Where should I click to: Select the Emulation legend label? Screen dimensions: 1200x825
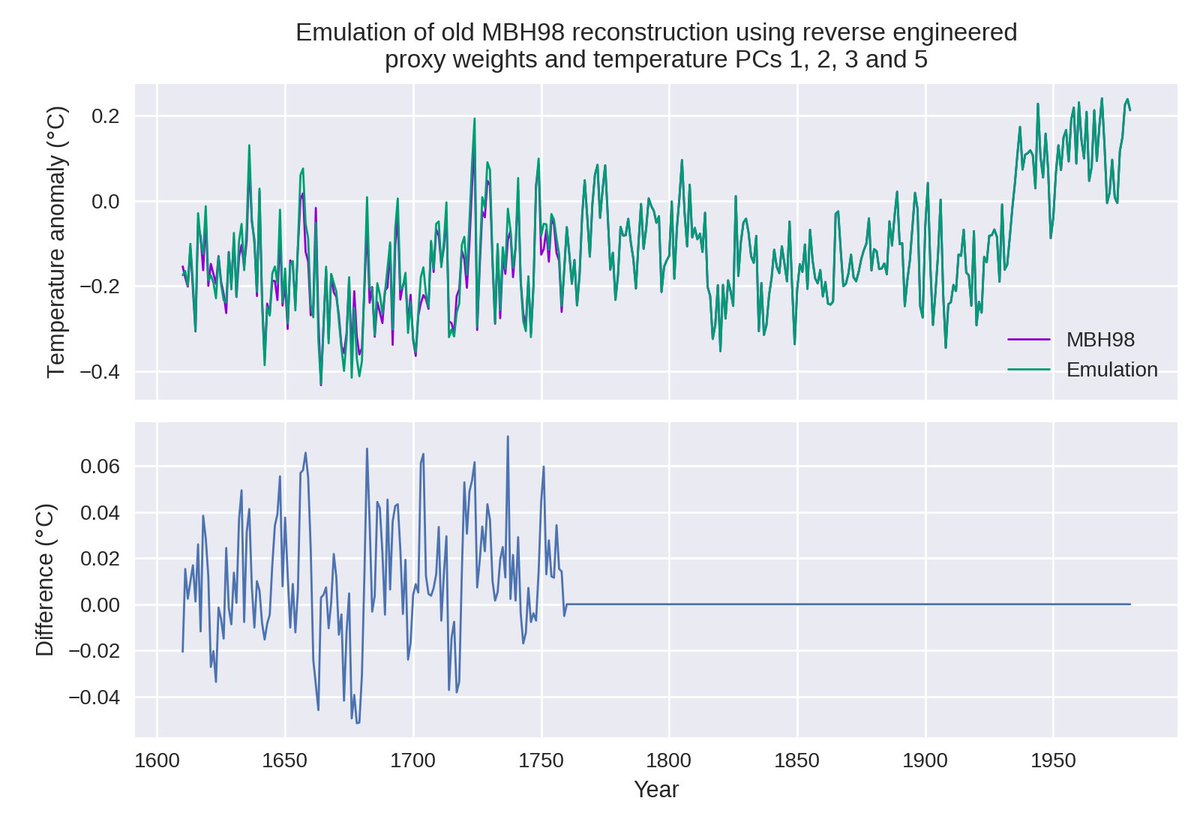pyautogui.click(x=1111, y=370)
